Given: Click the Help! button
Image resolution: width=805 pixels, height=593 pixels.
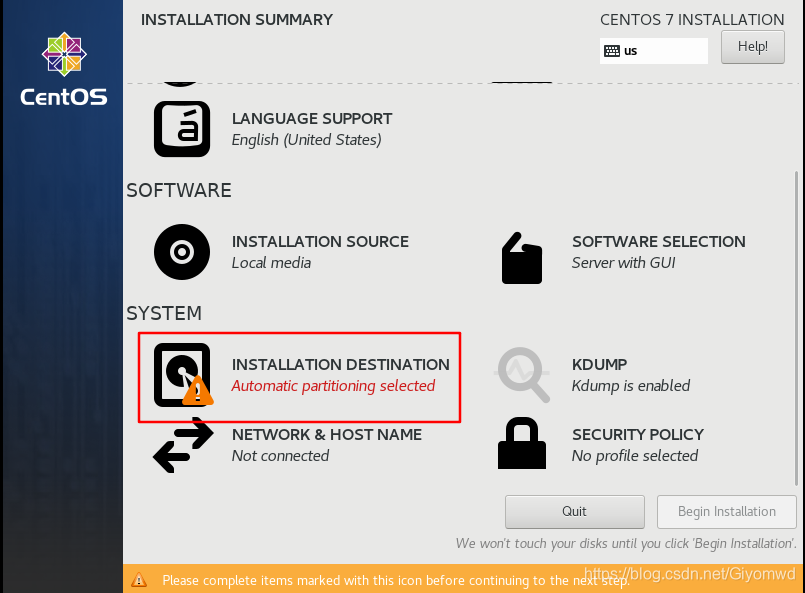Looking at the screenshot, I should click(x=753, y=47).
